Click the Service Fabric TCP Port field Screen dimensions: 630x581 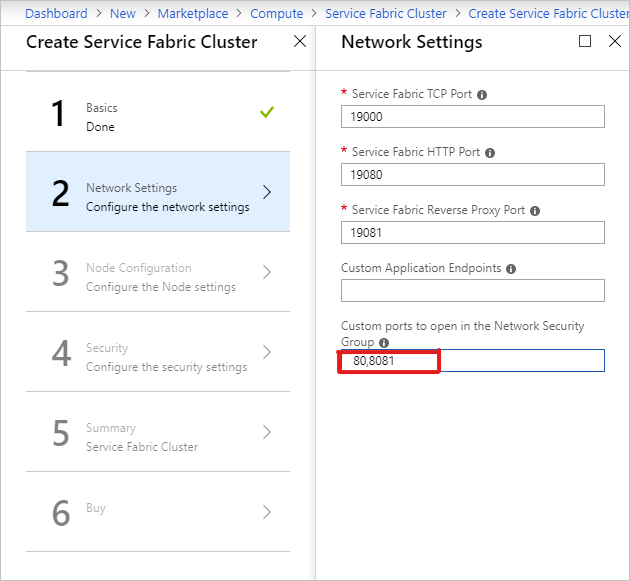pos(472,116)
